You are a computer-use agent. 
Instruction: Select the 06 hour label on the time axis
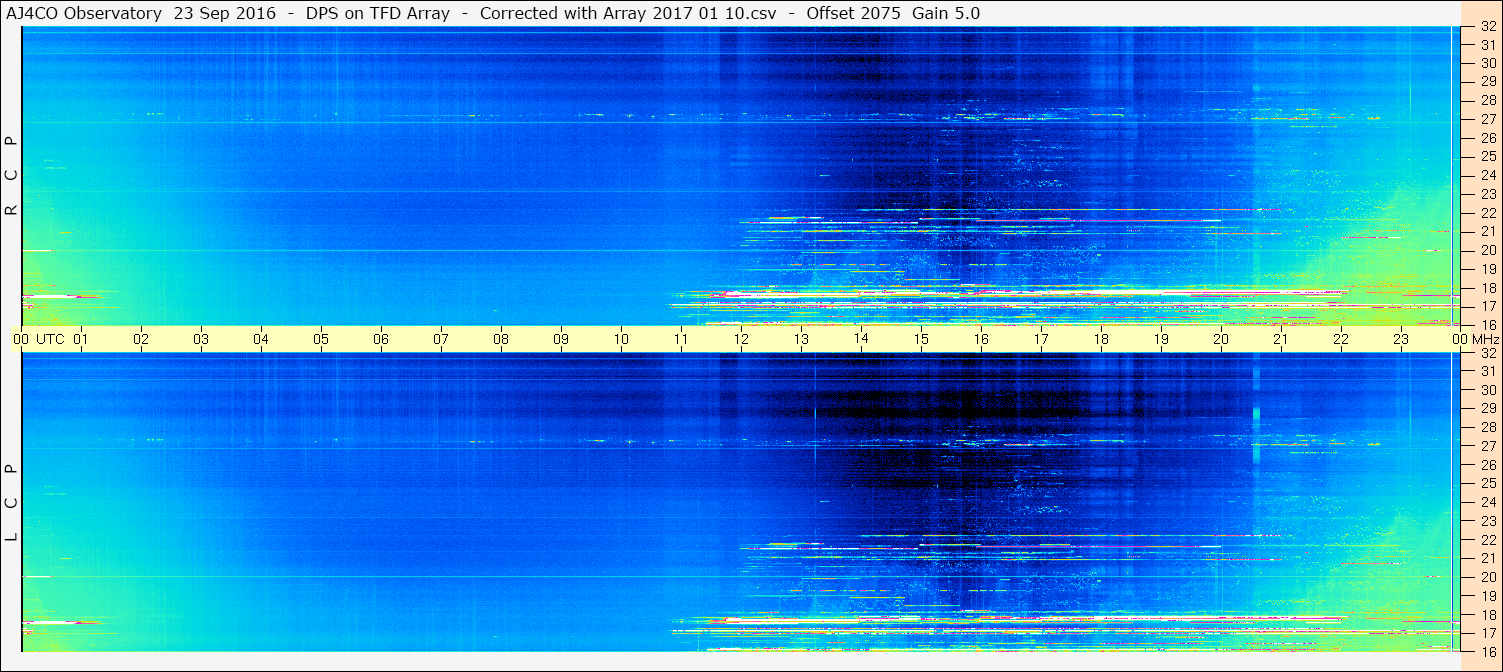pyautogui.click(x=381, y=339)
